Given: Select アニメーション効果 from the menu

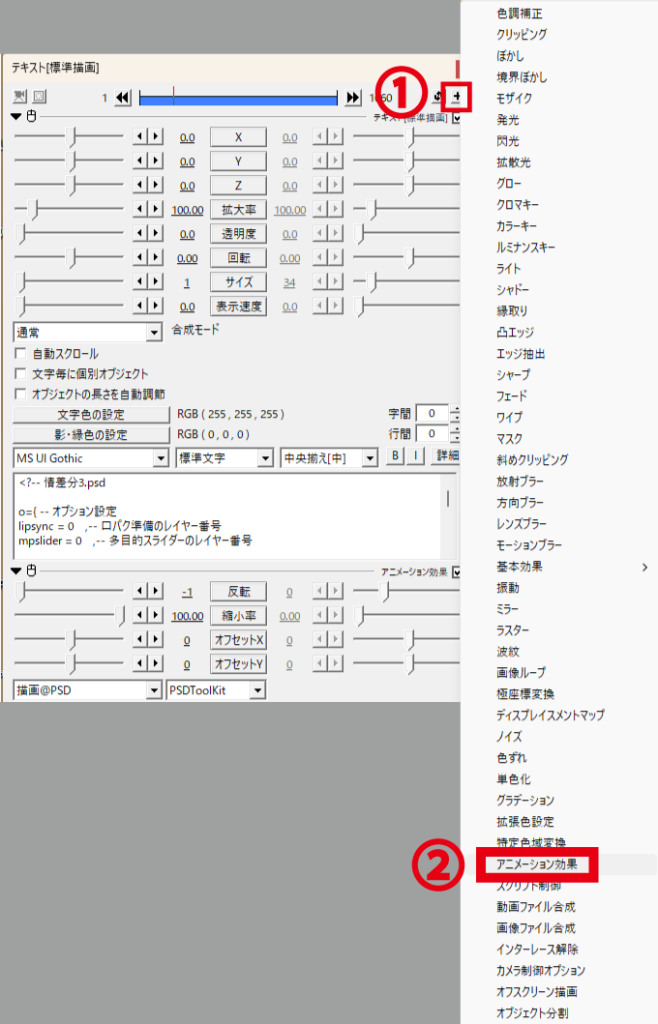Looking at the screenshot, I should point(537,864).
